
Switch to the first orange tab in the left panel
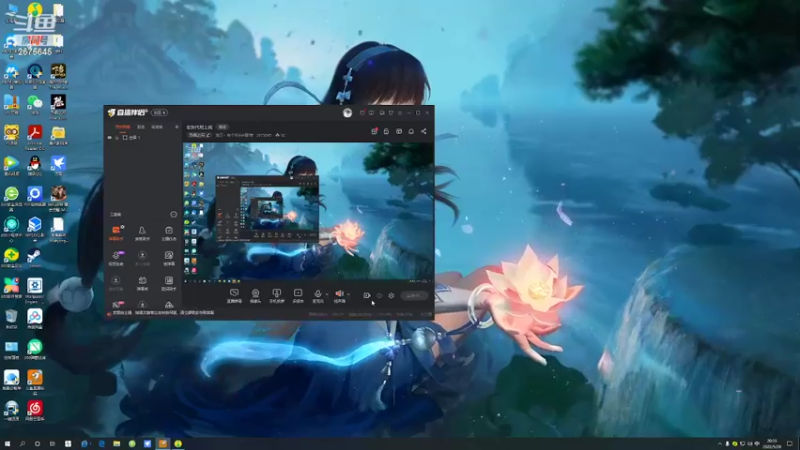(x=122, y=127)
